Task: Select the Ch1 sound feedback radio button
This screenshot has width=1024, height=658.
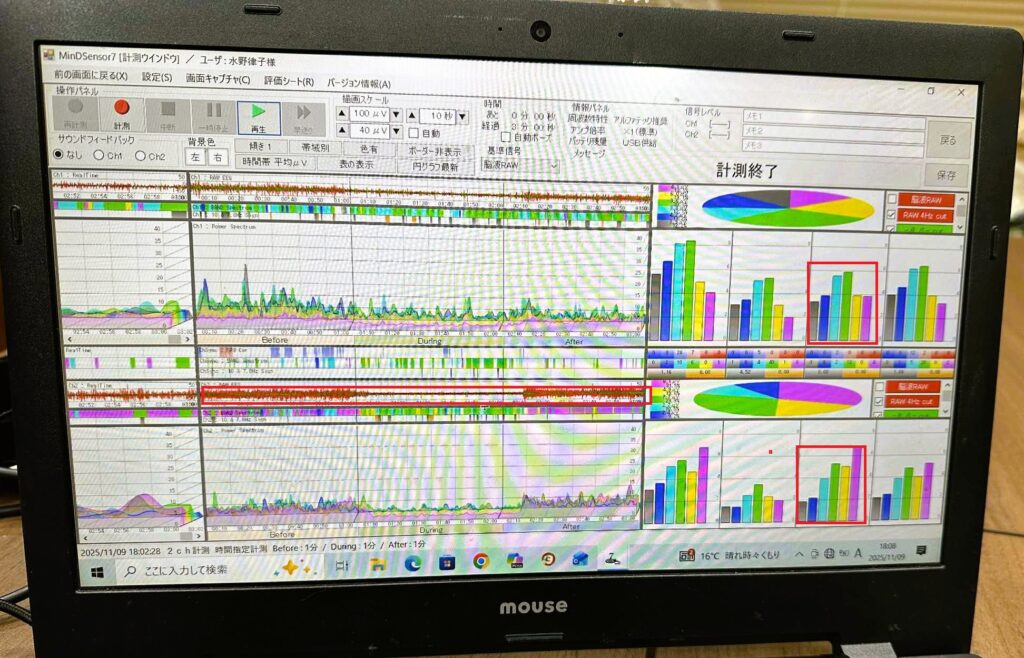Action: tap(99, 156)
